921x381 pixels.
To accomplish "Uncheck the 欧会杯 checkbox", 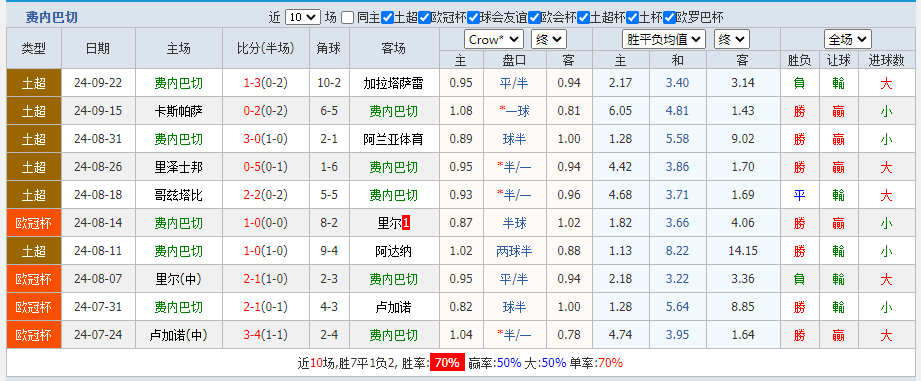I will (534, 18).
